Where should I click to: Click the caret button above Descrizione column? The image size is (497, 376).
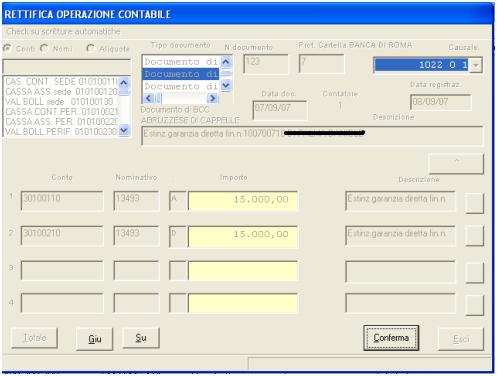click(456, 163)
